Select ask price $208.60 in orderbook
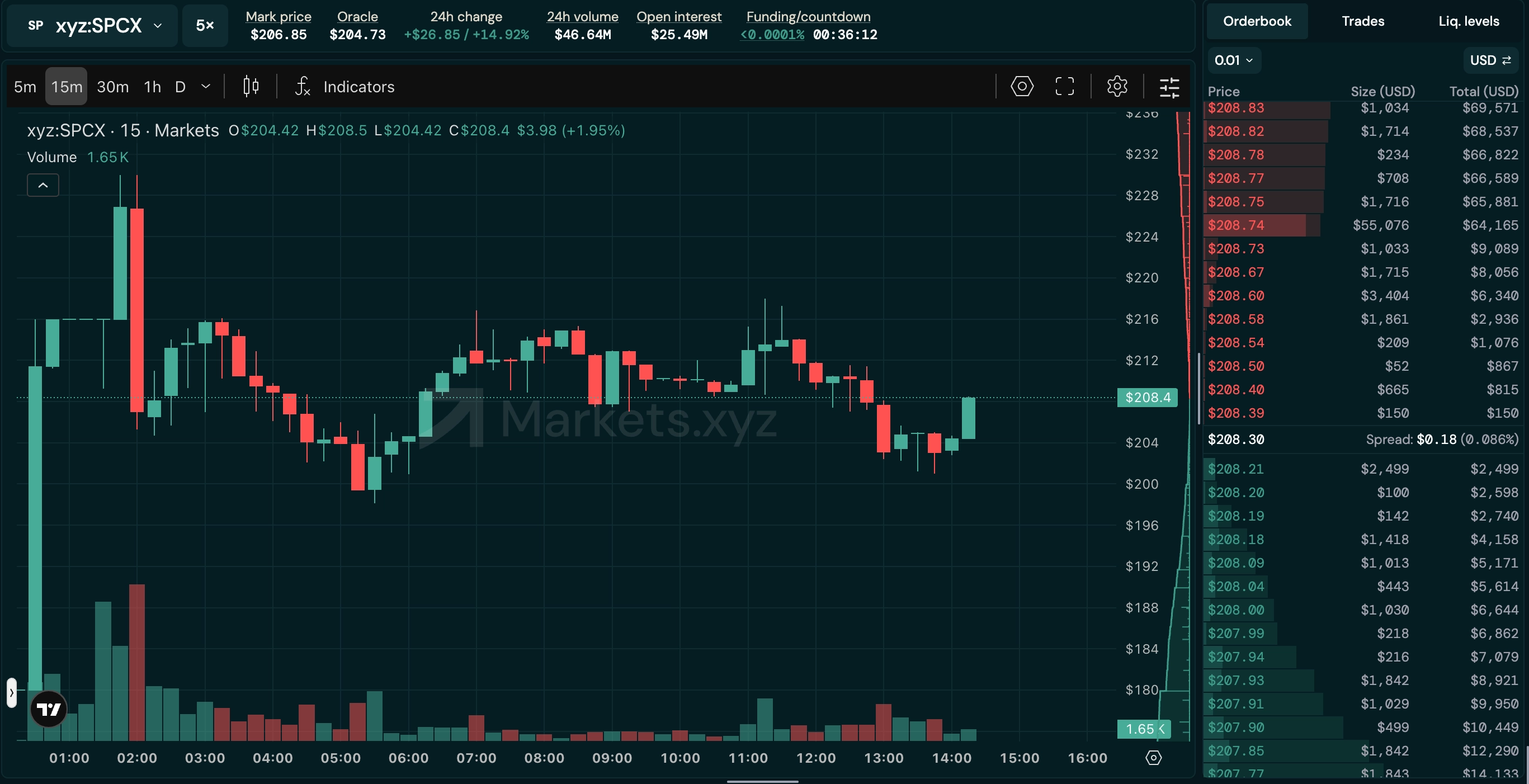Screen dimensions: 1529x784 pos(1236,296)
